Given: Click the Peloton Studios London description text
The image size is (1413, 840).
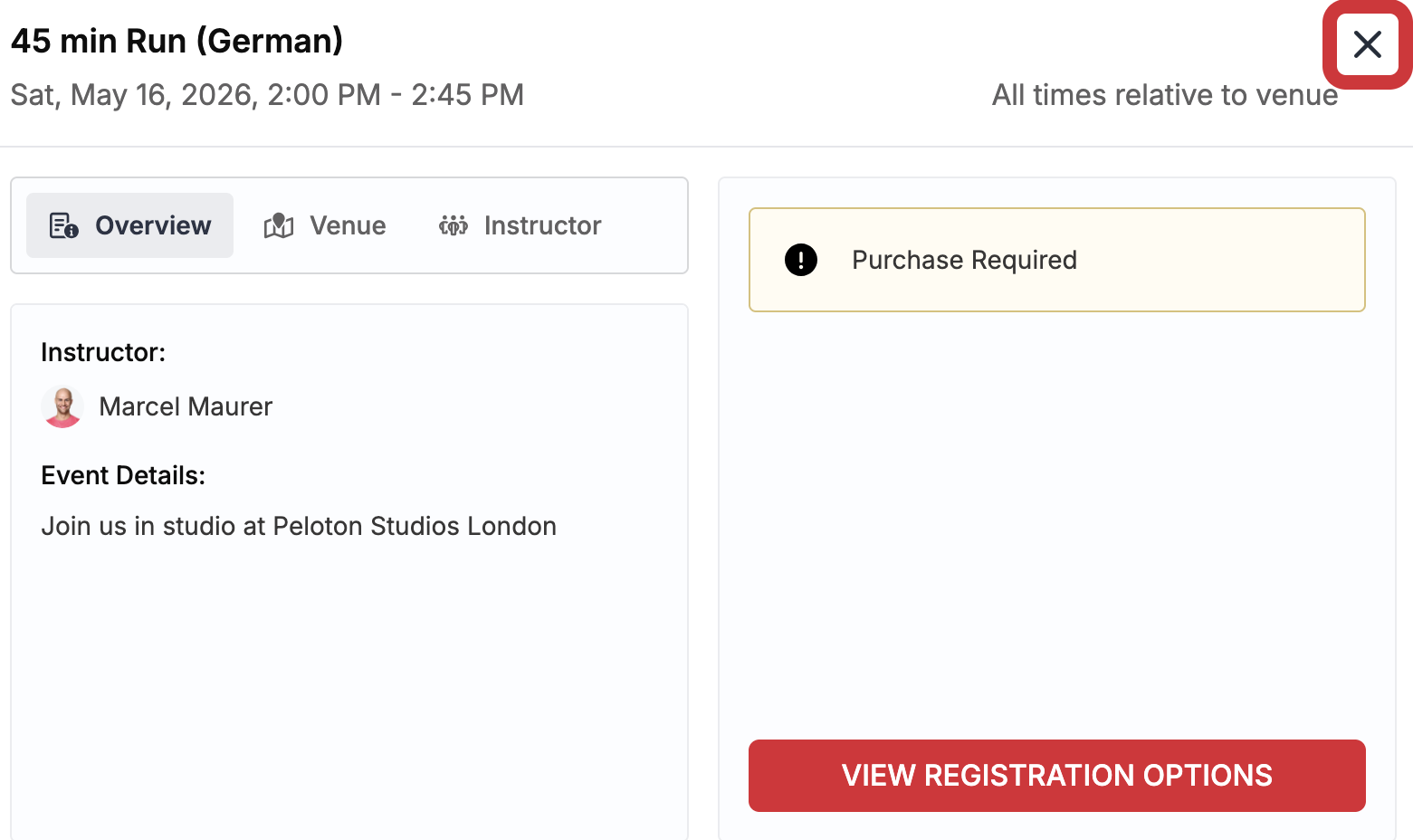Looking at the screenshot, I should coord(299,526).
